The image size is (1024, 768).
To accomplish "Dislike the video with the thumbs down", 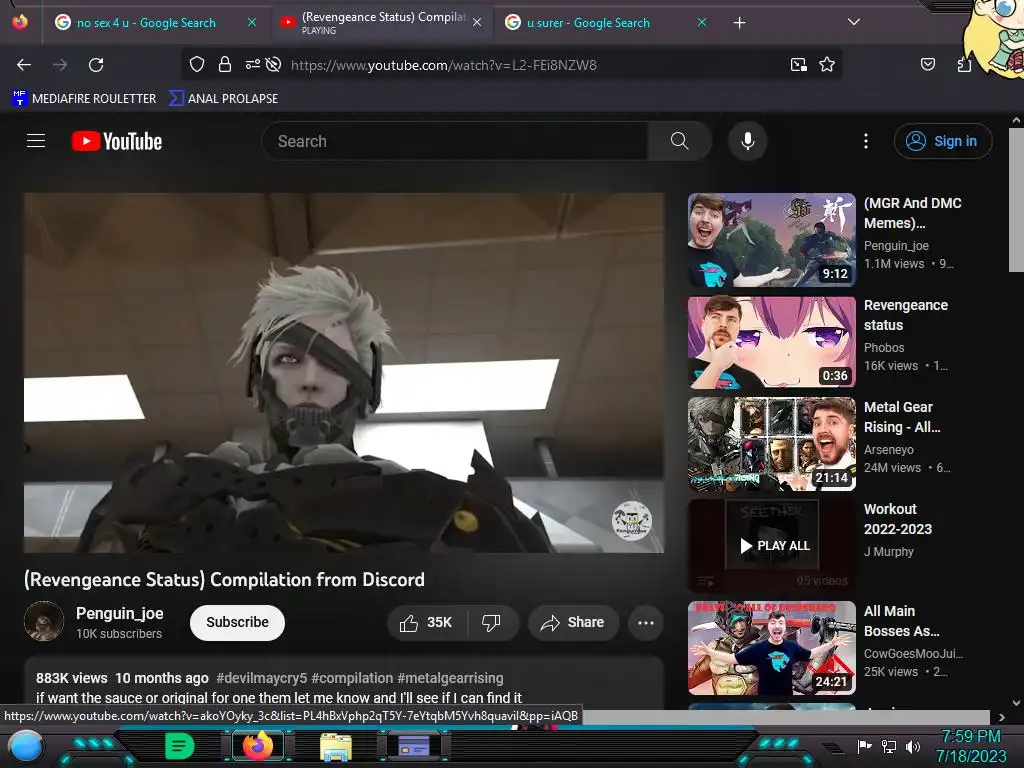I will (x=491, y=622).
